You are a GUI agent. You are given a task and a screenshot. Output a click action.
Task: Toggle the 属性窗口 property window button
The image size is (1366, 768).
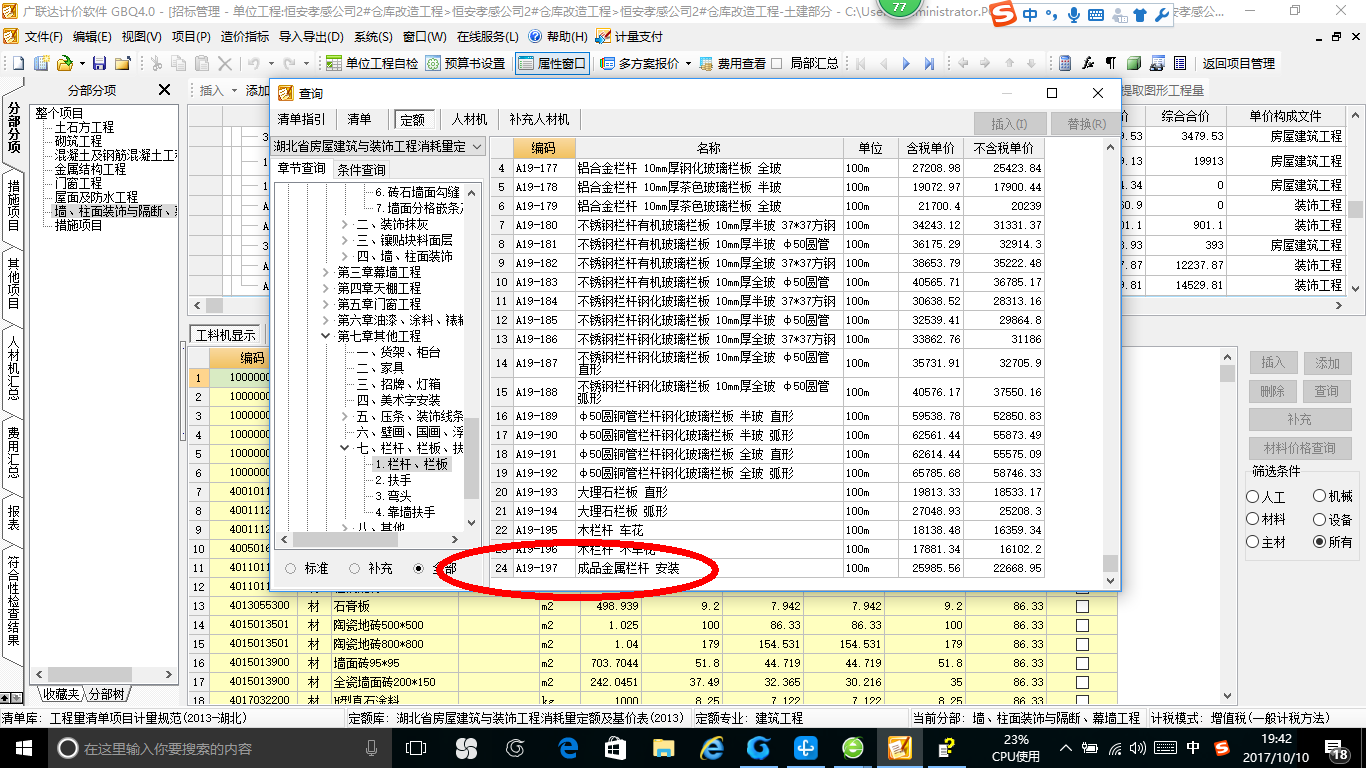coord(552,63)
